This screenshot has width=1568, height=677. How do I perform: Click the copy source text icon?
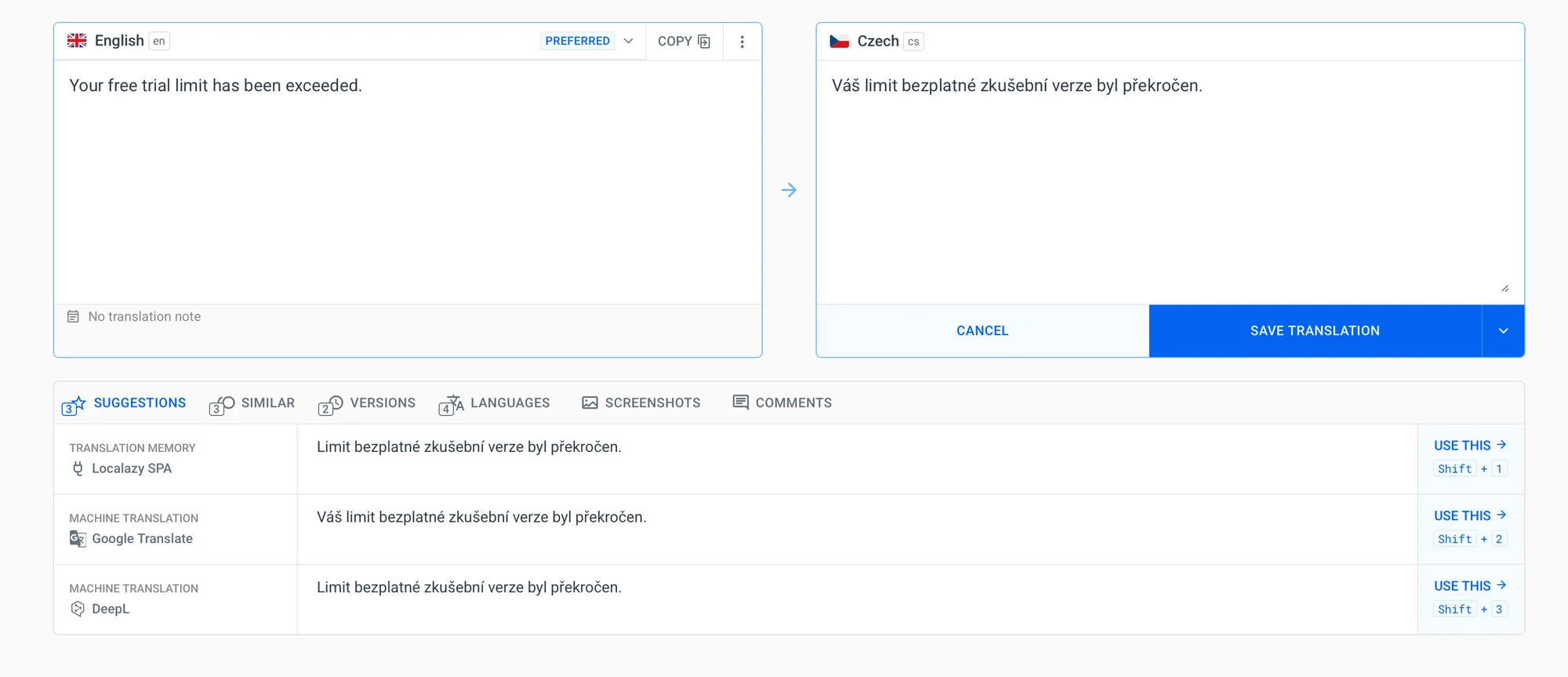click(703, 42)
